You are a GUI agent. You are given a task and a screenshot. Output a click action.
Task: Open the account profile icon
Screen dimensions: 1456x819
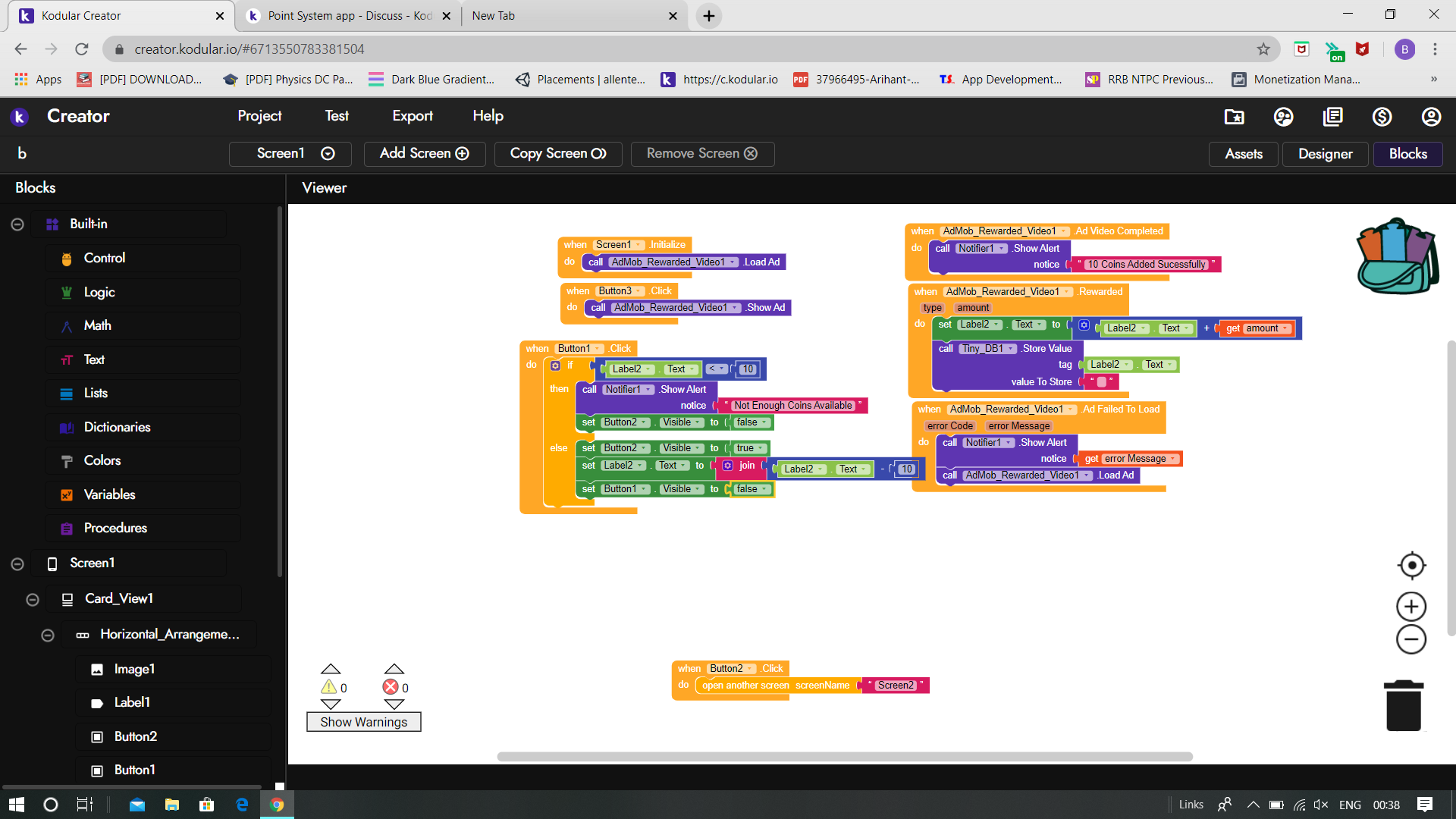[1431, 117]
